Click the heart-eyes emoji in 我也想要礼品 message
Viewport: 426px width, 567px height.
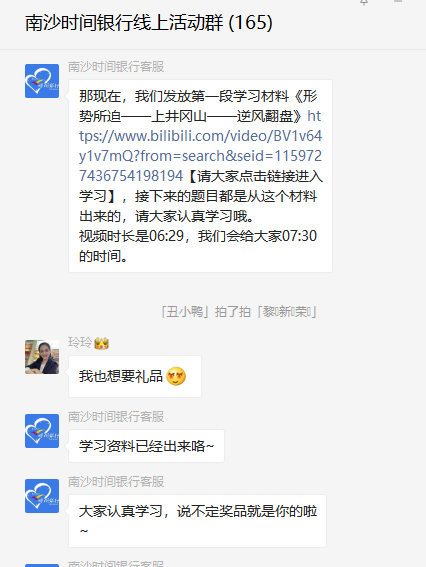176,376
